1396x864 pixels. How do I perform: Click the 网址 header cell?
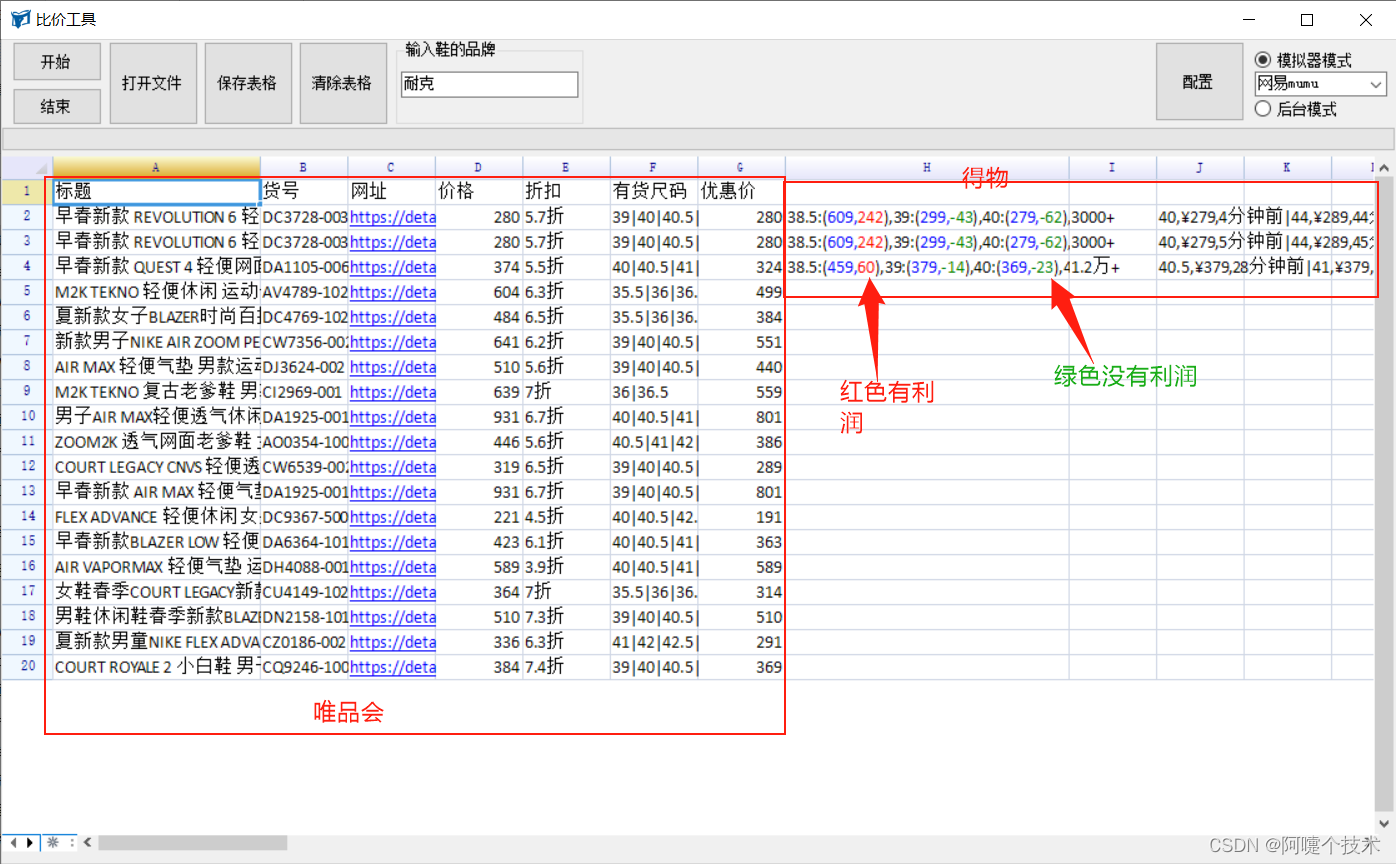point(391,192)
